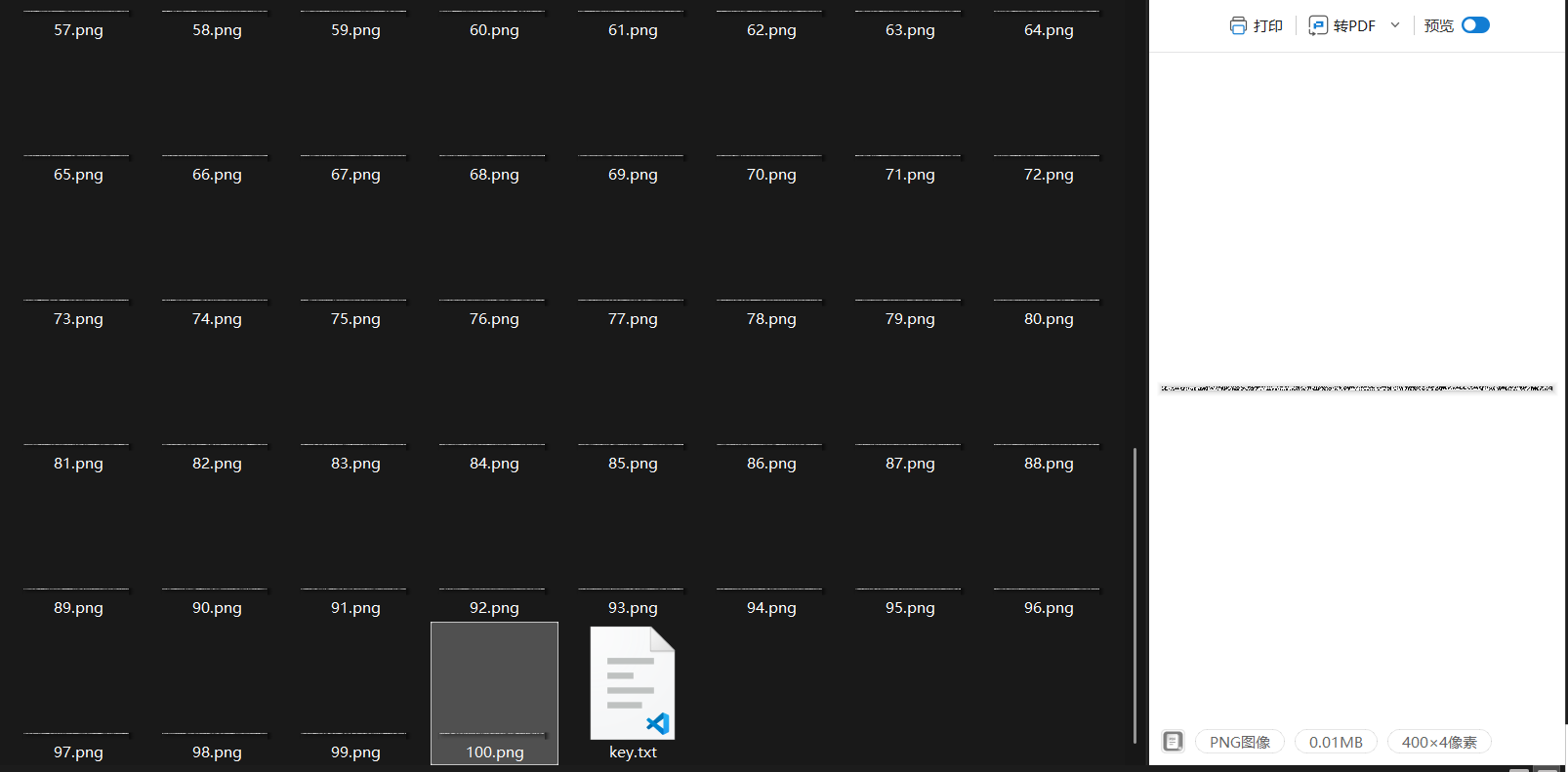
Task: Open the key.txt file icon
Action: tap(633, 683)
